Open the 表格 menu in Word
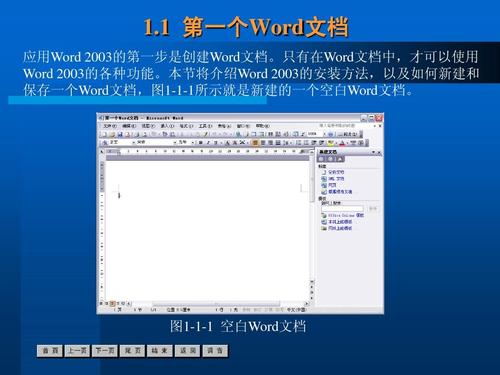This screenshot has width=500, height=375. 224,126
